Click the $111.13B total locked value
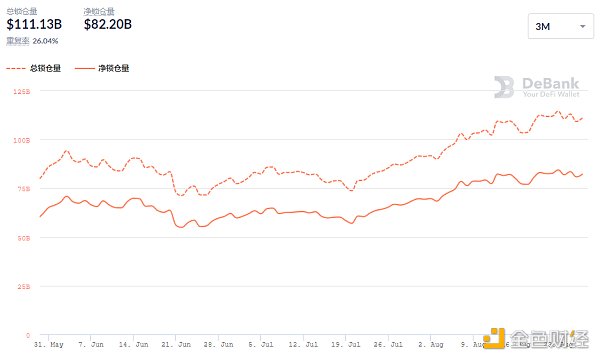 34,24
